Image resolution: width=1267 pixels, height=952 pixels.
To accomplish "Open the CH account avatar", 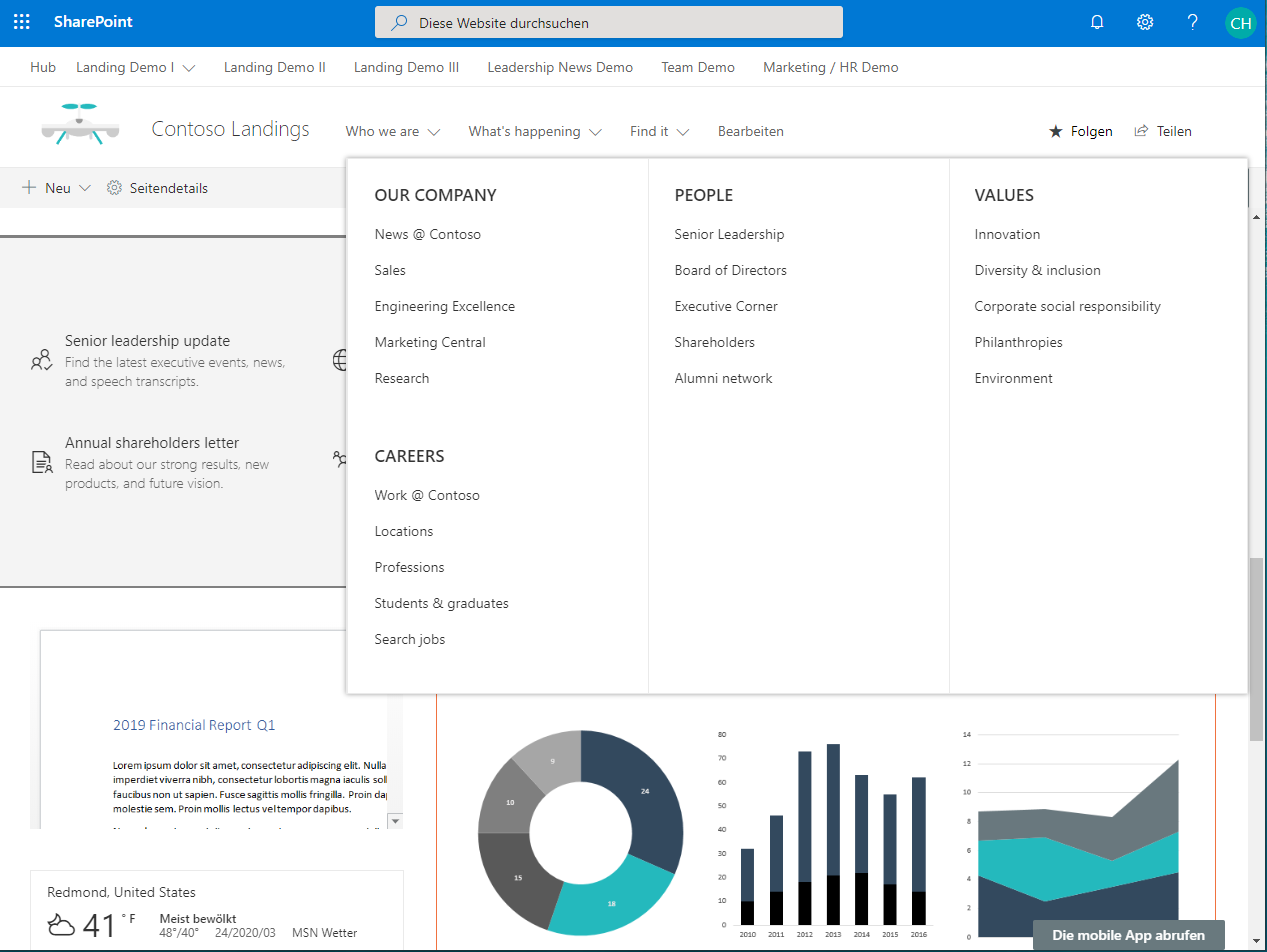I will [x=1240, y=23].
